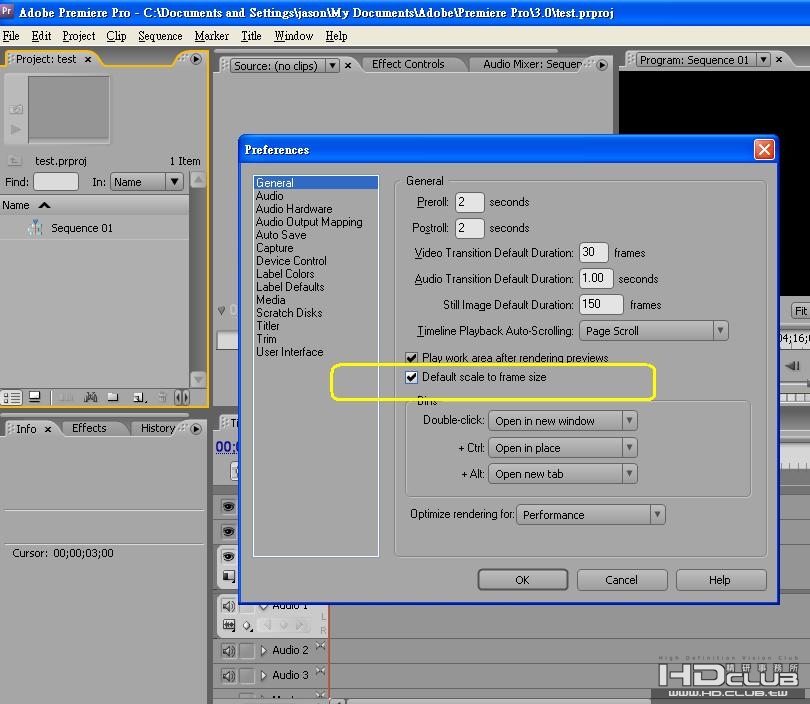This screenshot has height=704, width=810.
Task: Click Cancel in Preferences dialog
Action: coord(621,580)
